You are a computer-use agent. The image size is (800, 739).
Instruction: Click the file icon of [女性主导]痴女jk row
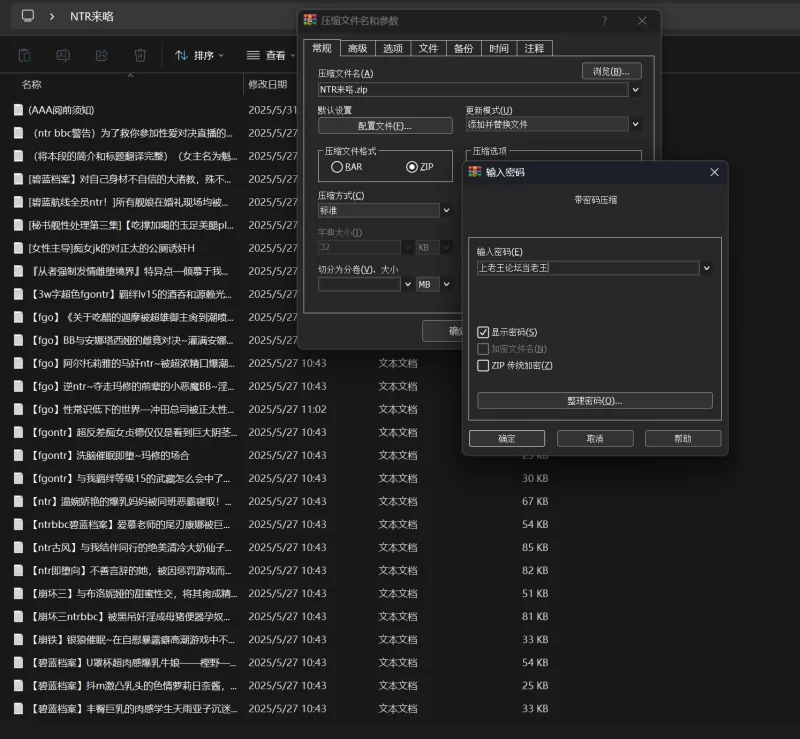18,248
